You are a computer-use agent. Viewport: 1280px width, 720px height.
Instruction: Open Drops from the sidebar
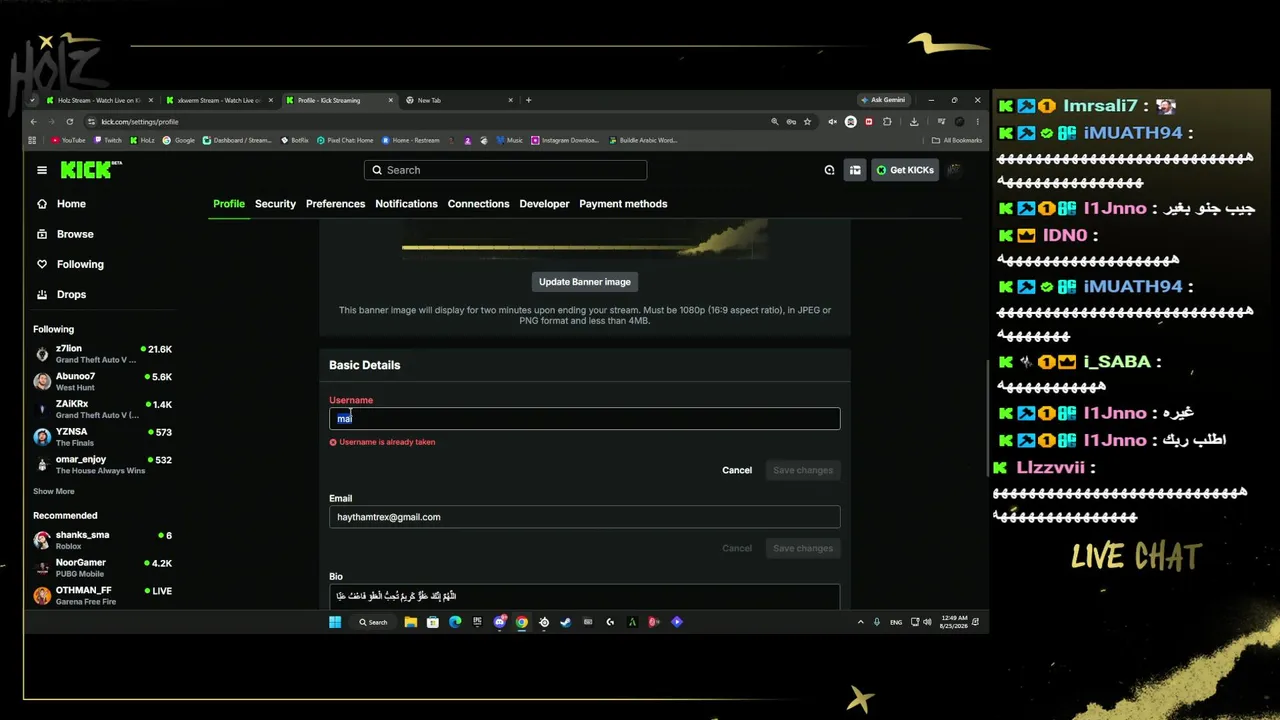pos(71,294)
